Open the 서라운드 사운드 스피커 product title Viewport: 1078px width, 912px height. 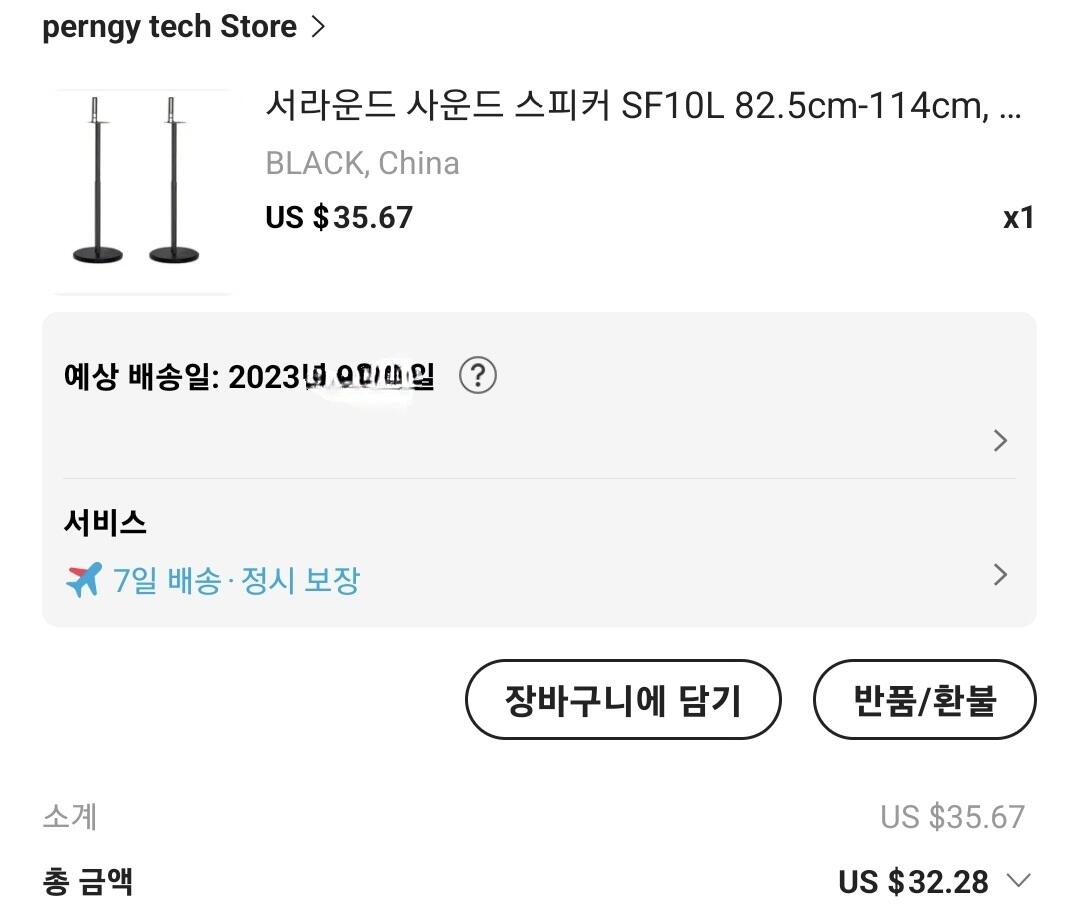(642, 106)
